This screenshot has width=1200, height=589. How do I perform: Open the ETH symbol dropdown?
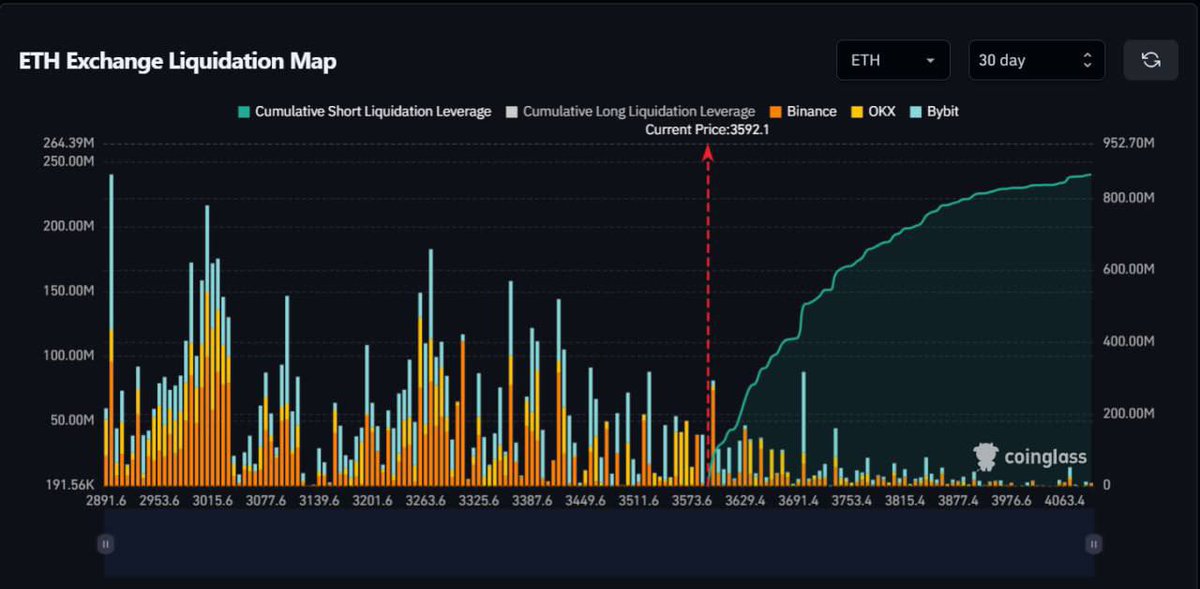coord(893,60)
